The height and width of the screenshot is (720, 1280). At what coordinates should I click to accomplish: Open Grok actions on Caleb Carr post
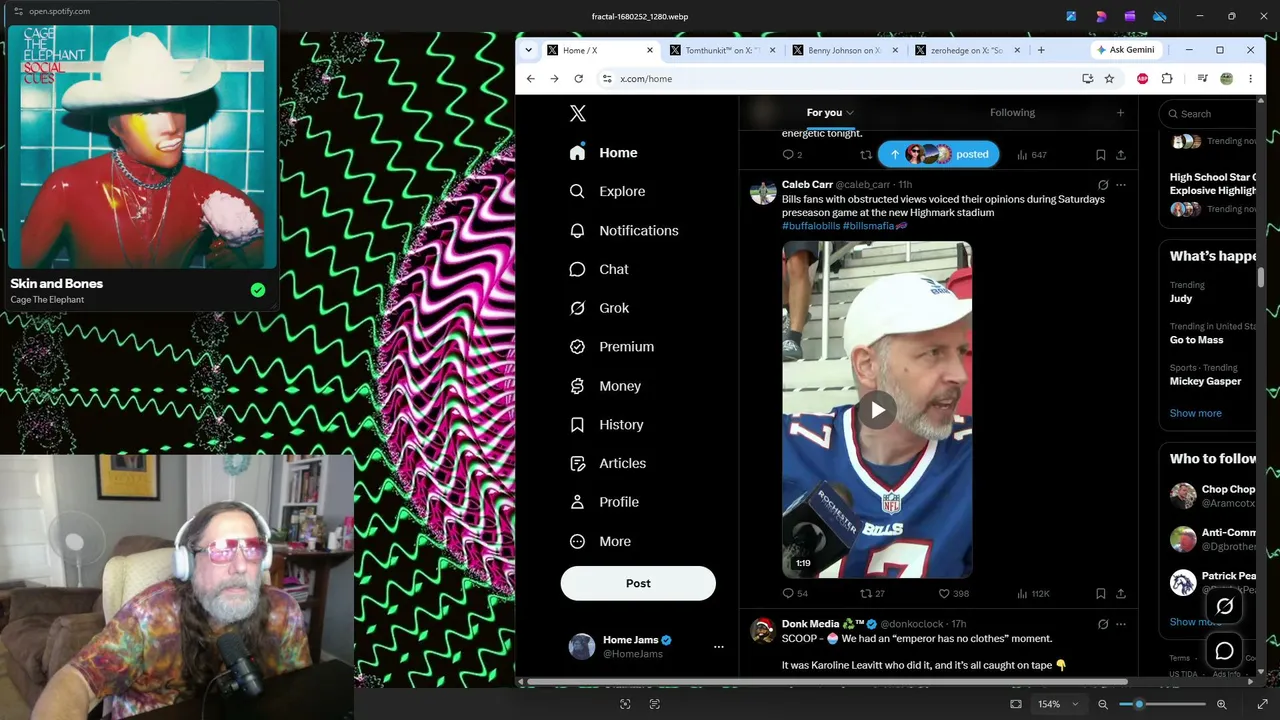(1103, 185)
